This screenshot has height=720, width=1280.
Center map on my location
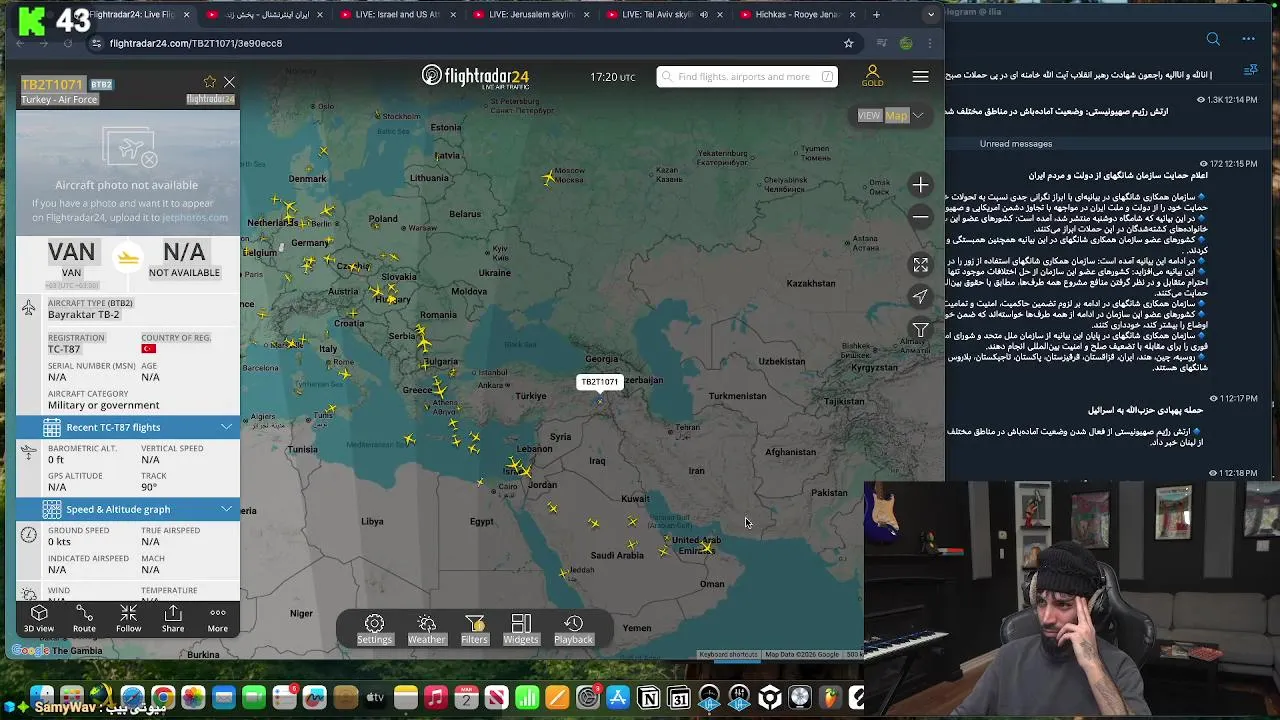[x=920, y=296]
